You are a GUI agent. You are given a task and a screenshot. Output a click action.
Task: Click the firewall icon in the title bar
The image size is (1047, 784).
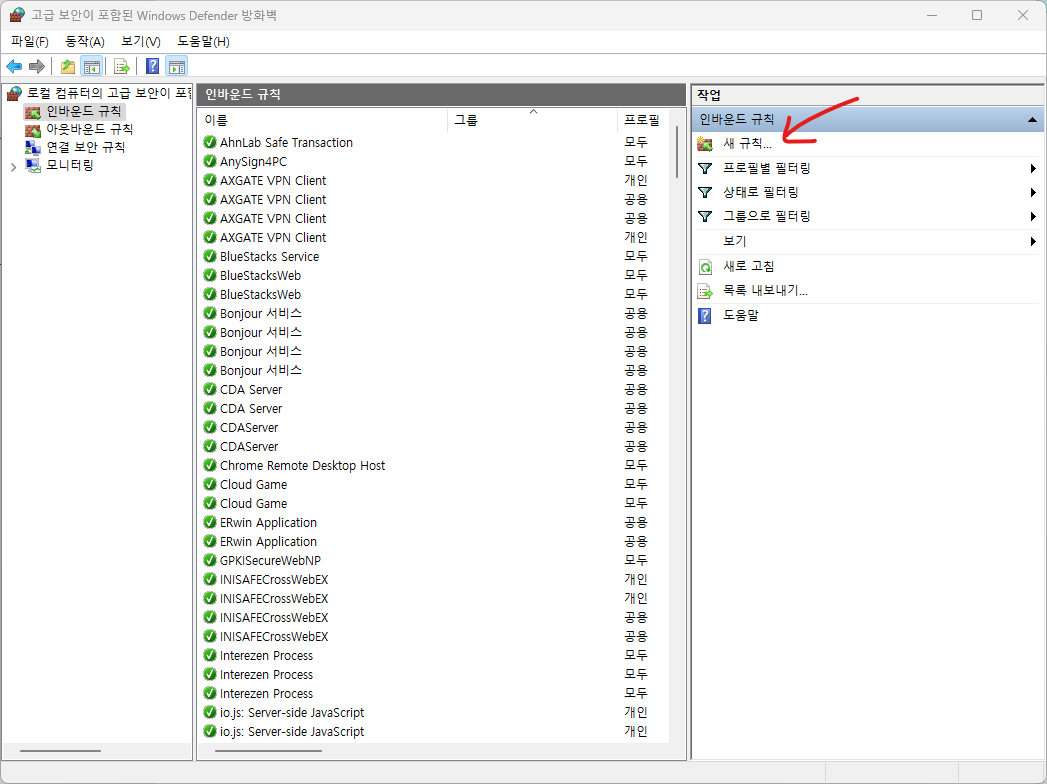[17, 15]
